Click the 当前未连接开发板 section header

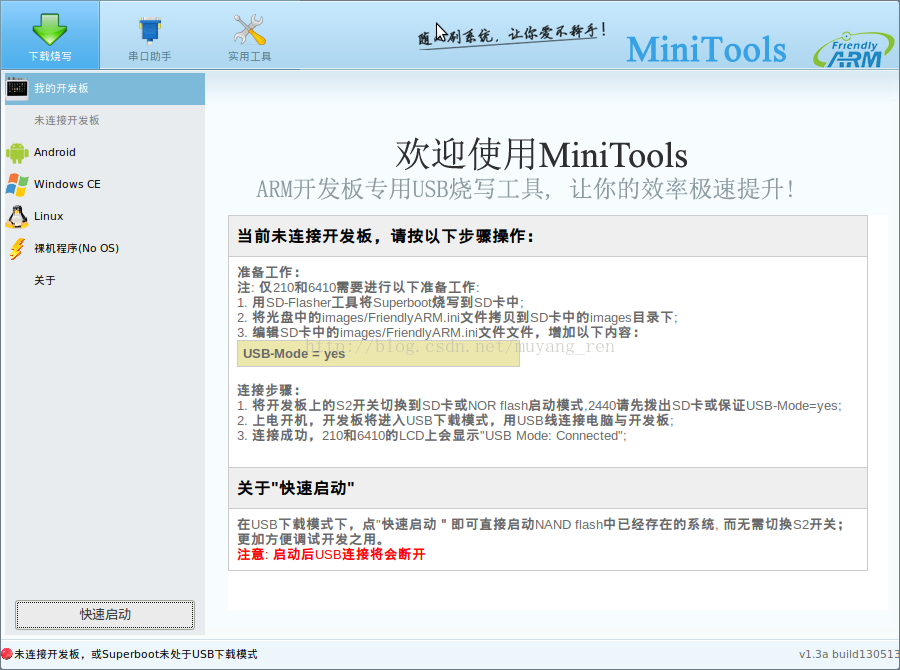pos(548,236)
